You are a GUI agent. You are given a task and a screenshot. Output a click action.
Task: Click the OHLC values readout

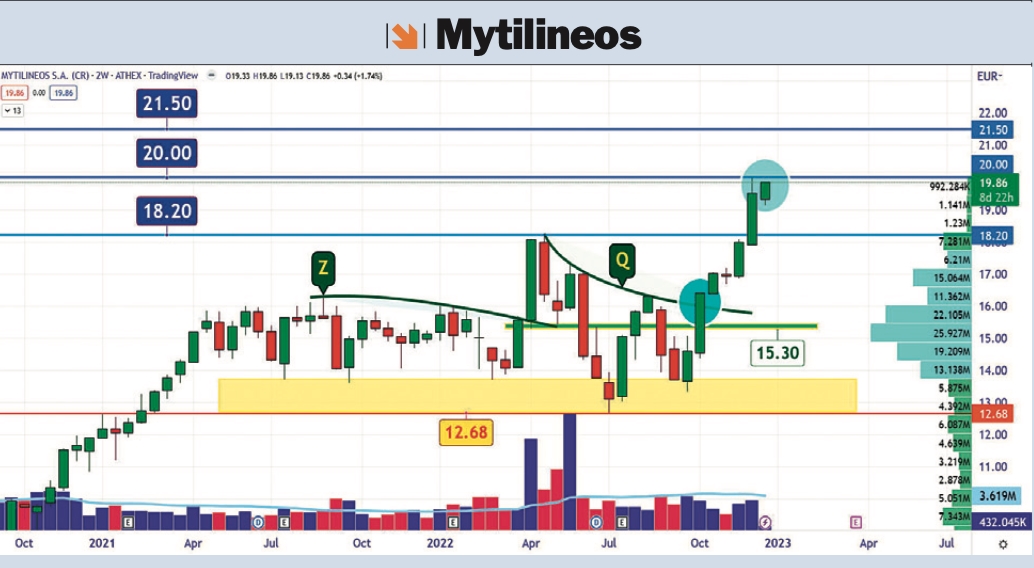pyautogui.click(x=303, y=76)
